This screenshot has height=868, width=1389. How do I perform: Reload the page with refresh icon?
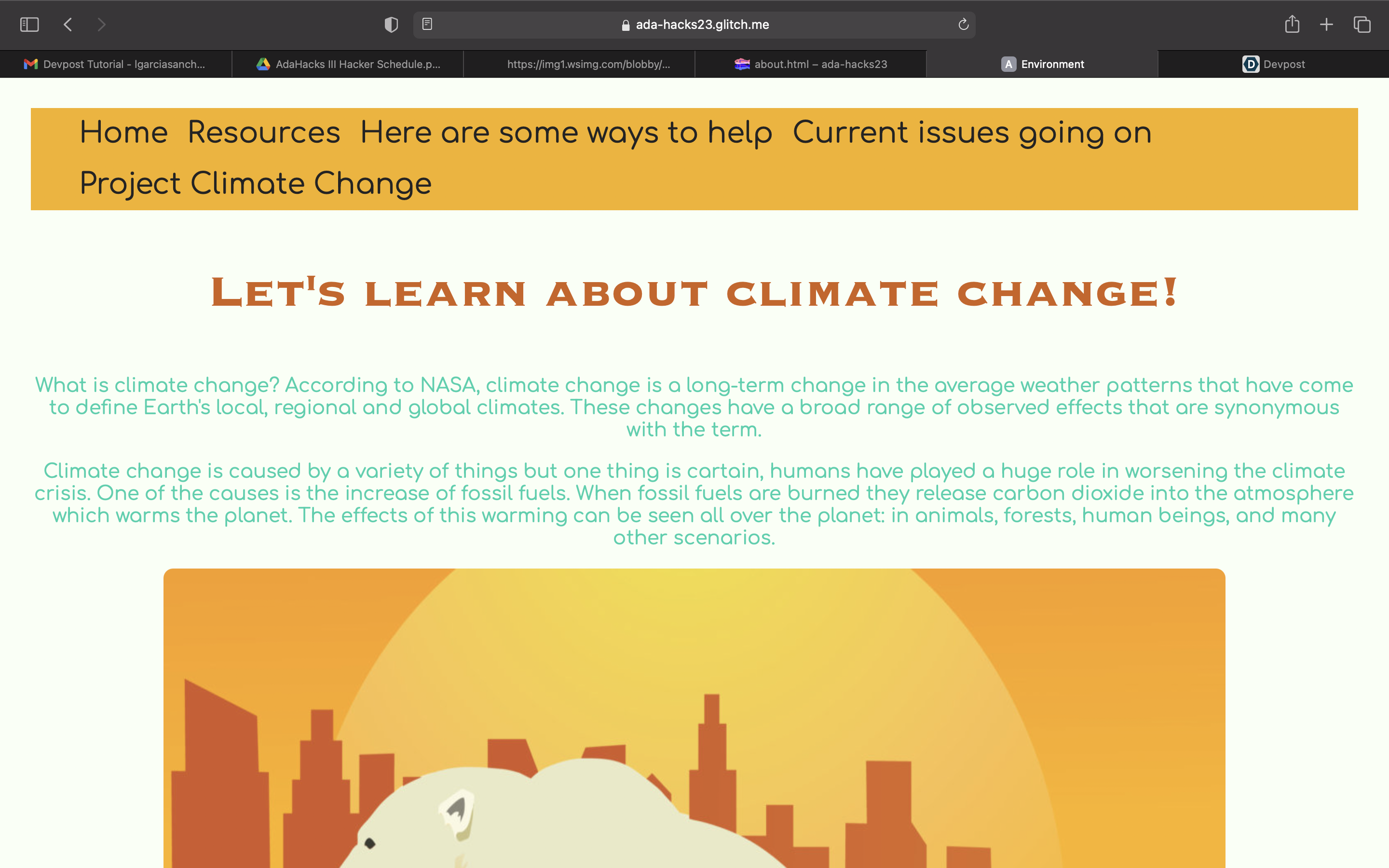(x=963, y=25)
